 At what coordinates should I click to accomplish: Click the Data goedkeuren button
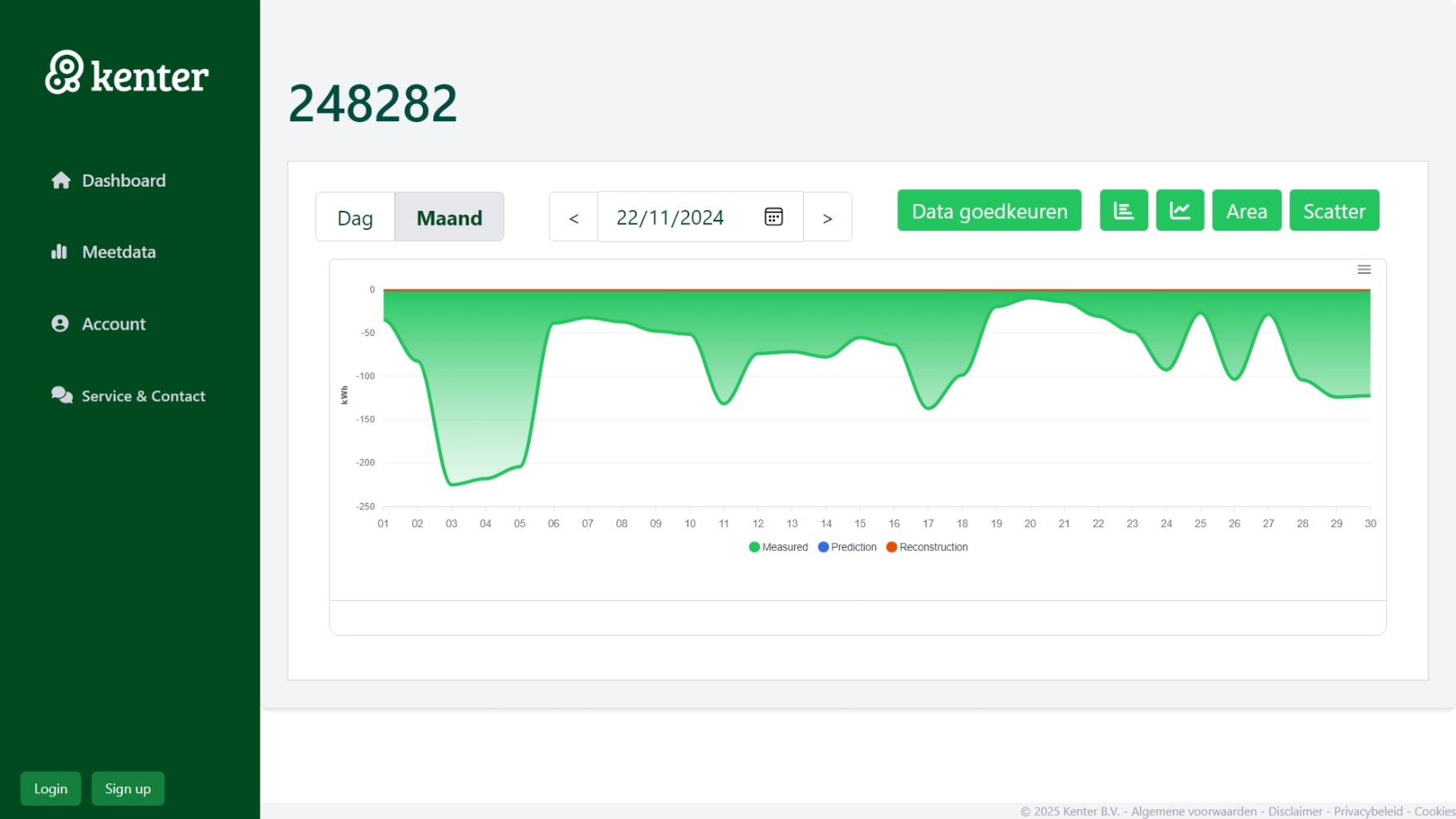point(988,210)
